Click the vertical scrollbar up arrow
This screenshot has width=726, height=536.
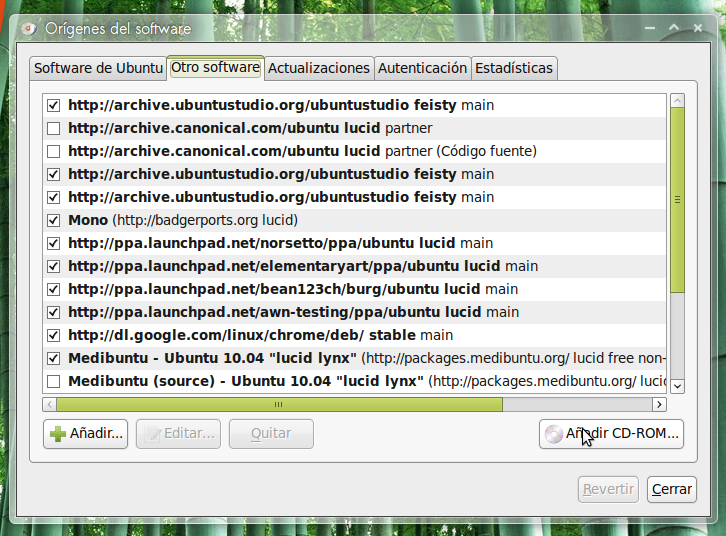(x=677, y=100)
